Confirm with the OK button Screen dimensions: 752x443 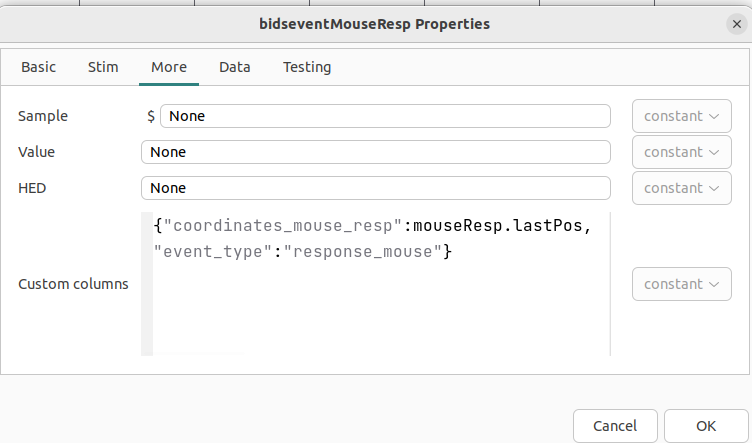pyautogui.click(x=706, y=426)
